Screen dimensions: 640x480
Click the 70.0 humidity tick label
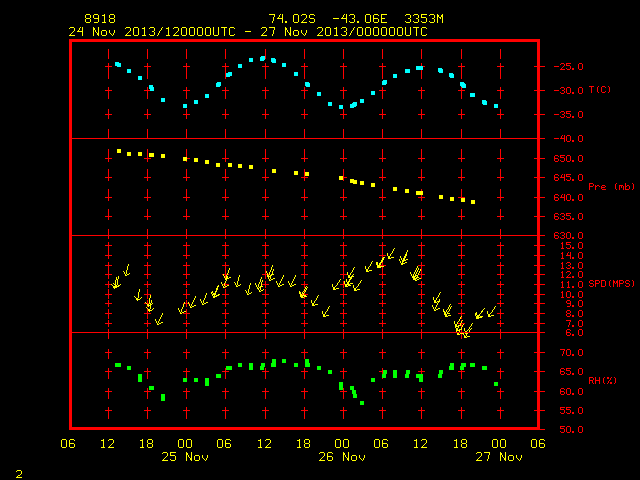571,352
